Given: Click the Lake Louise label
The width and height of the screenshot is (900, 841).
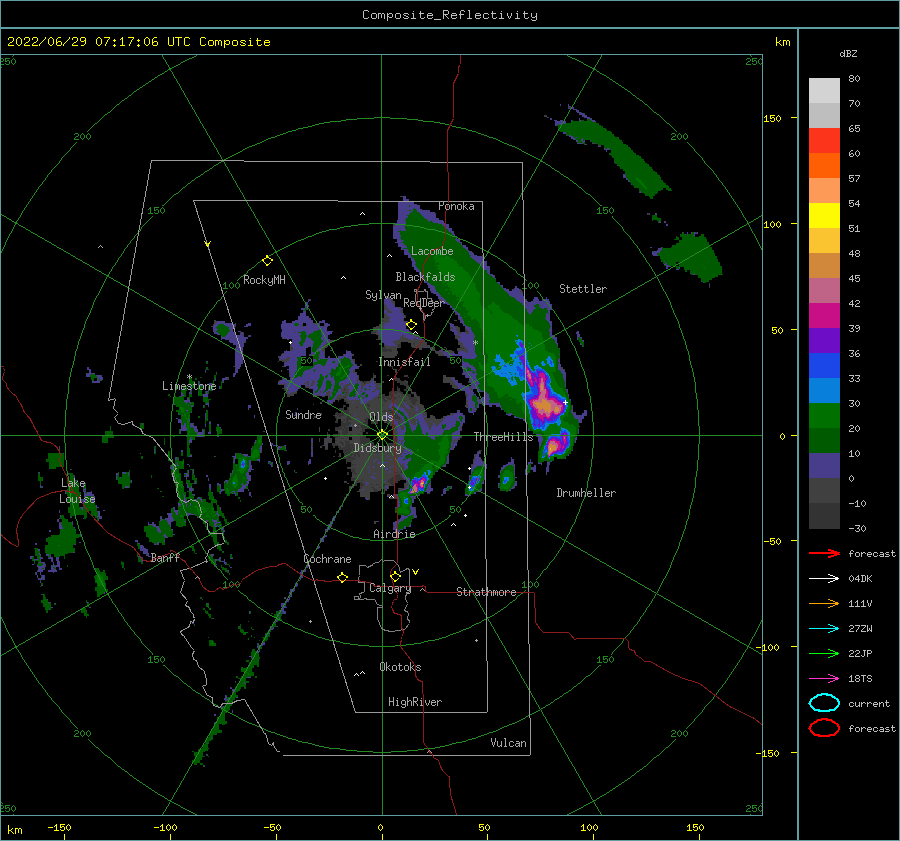Looking at the screenshot, I should [77, 491].
